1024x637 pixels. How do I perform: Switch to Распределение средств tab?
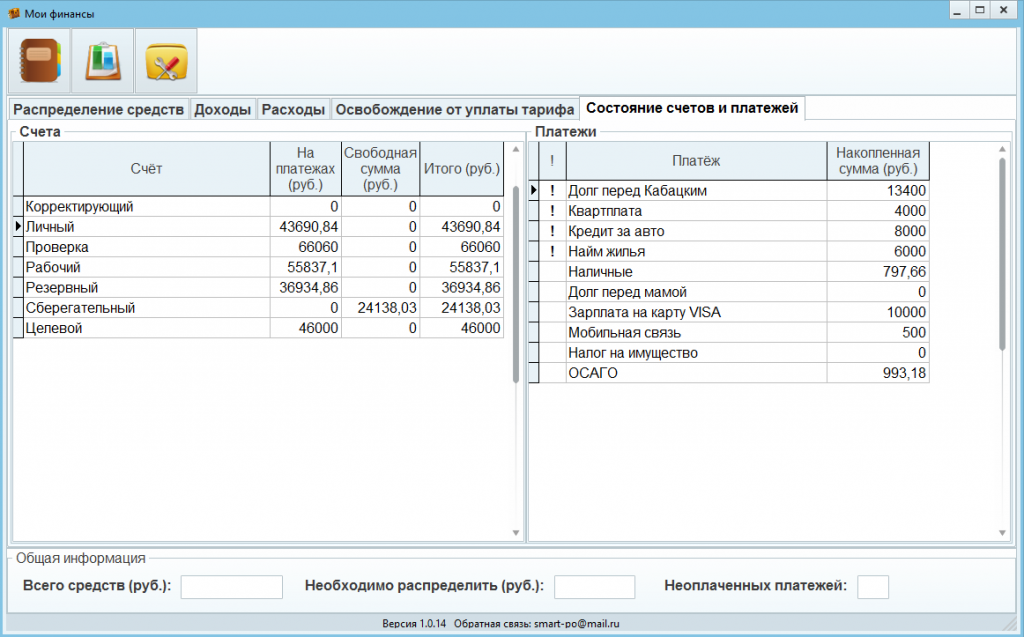point(98,109)
